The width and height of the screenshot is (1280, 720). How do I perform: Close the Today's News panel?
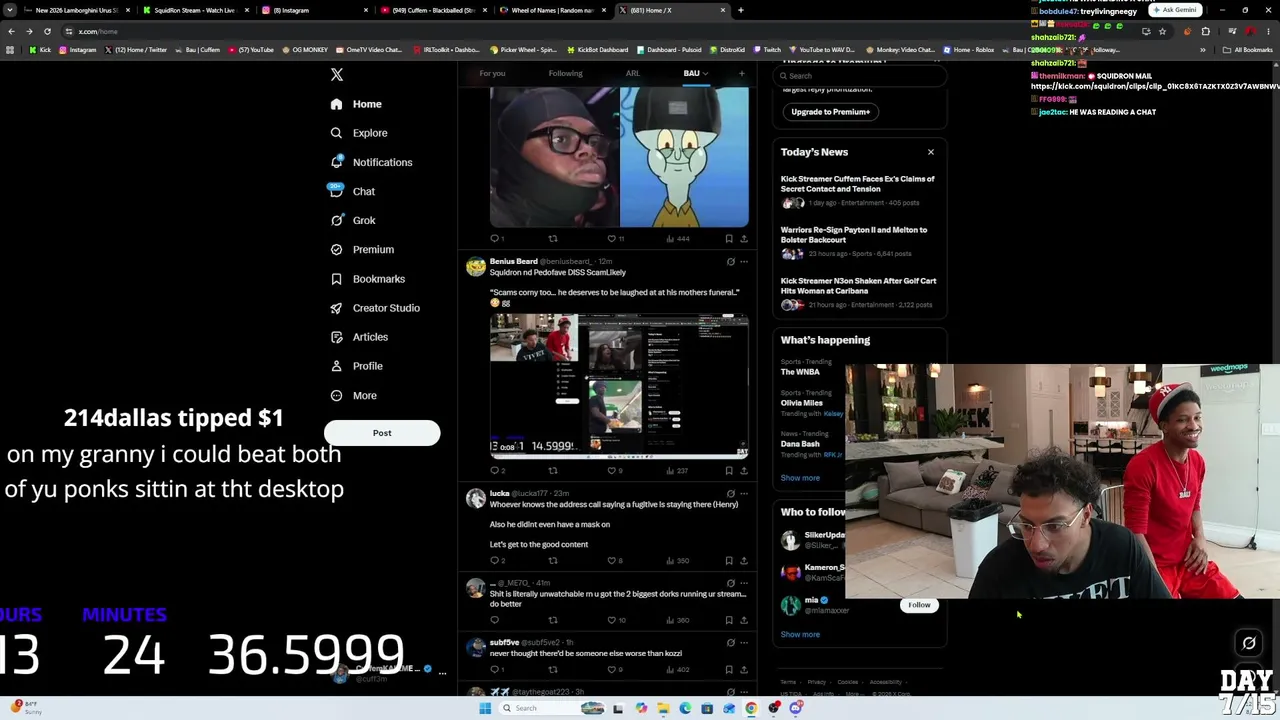click(931, 152)
